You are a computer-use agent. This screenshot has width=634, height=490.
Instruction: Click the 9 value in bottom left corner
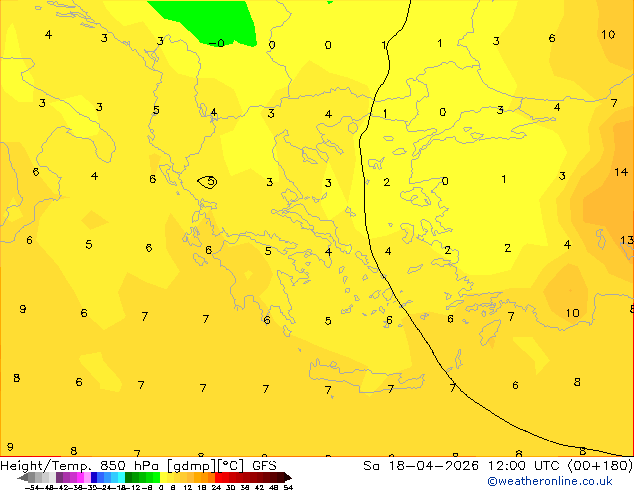click(10, 447)
